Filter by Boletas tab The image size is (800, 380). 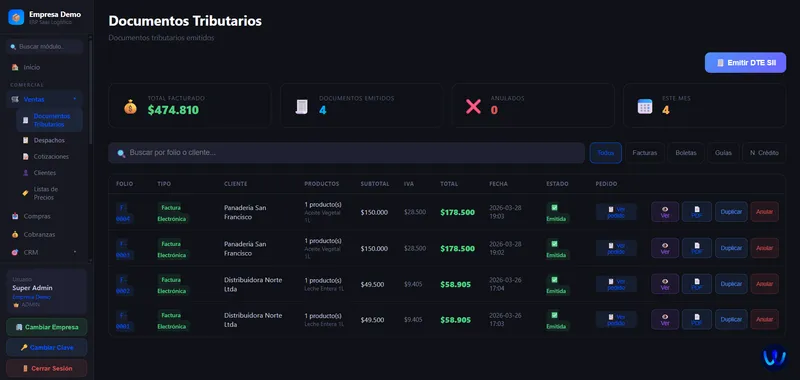[x=686, y=153]
